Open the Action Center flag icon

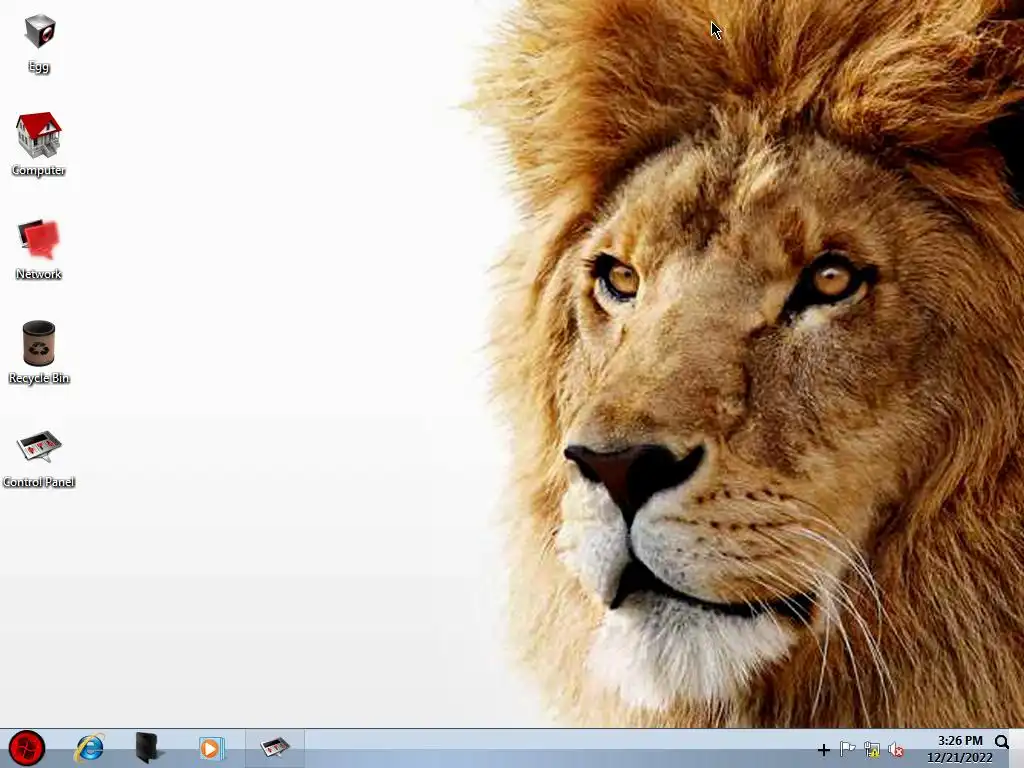pyautogui.click(x=847, y=750)
